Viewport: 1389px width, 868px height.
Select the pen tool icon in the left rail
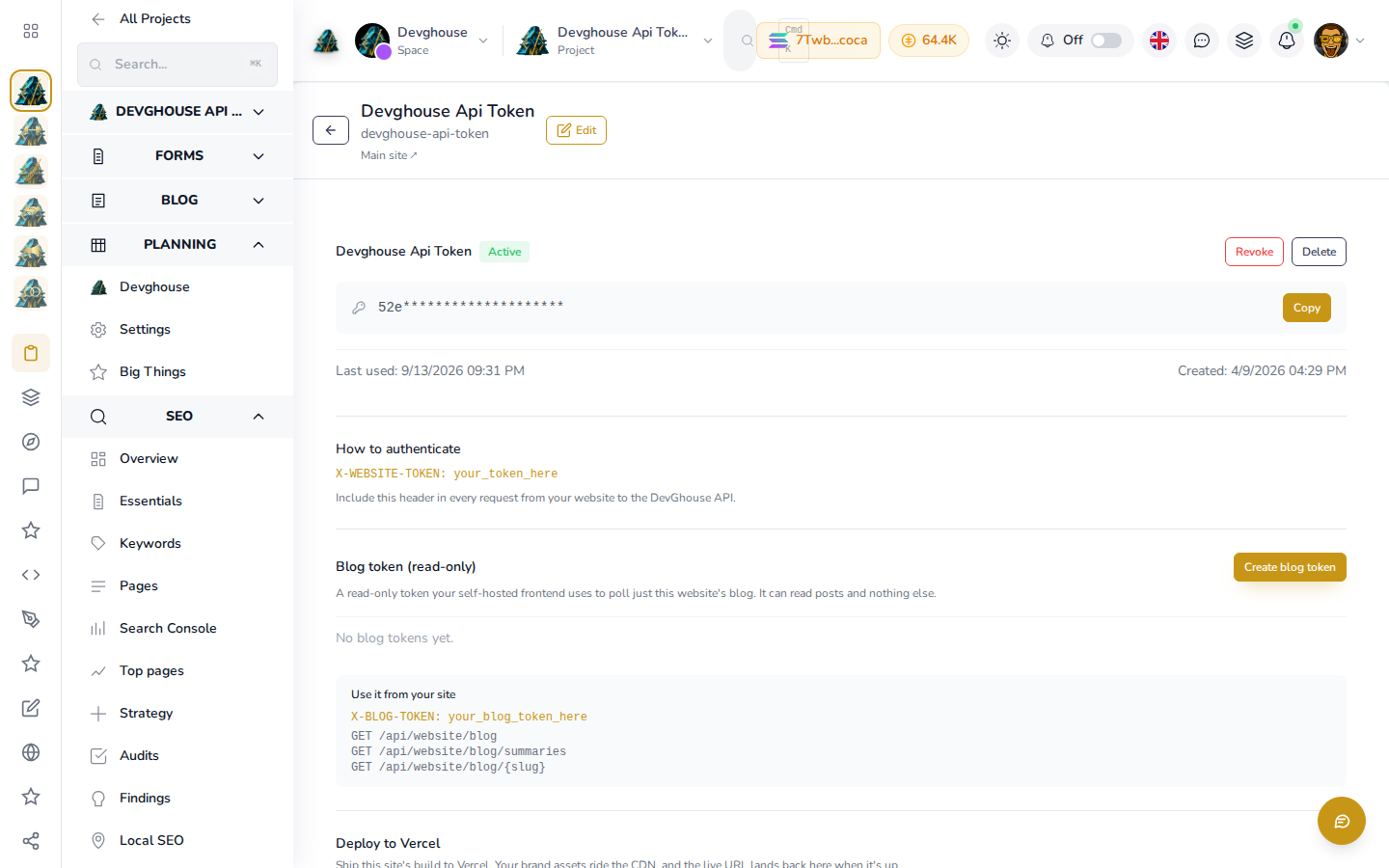[x=31, y=619]
